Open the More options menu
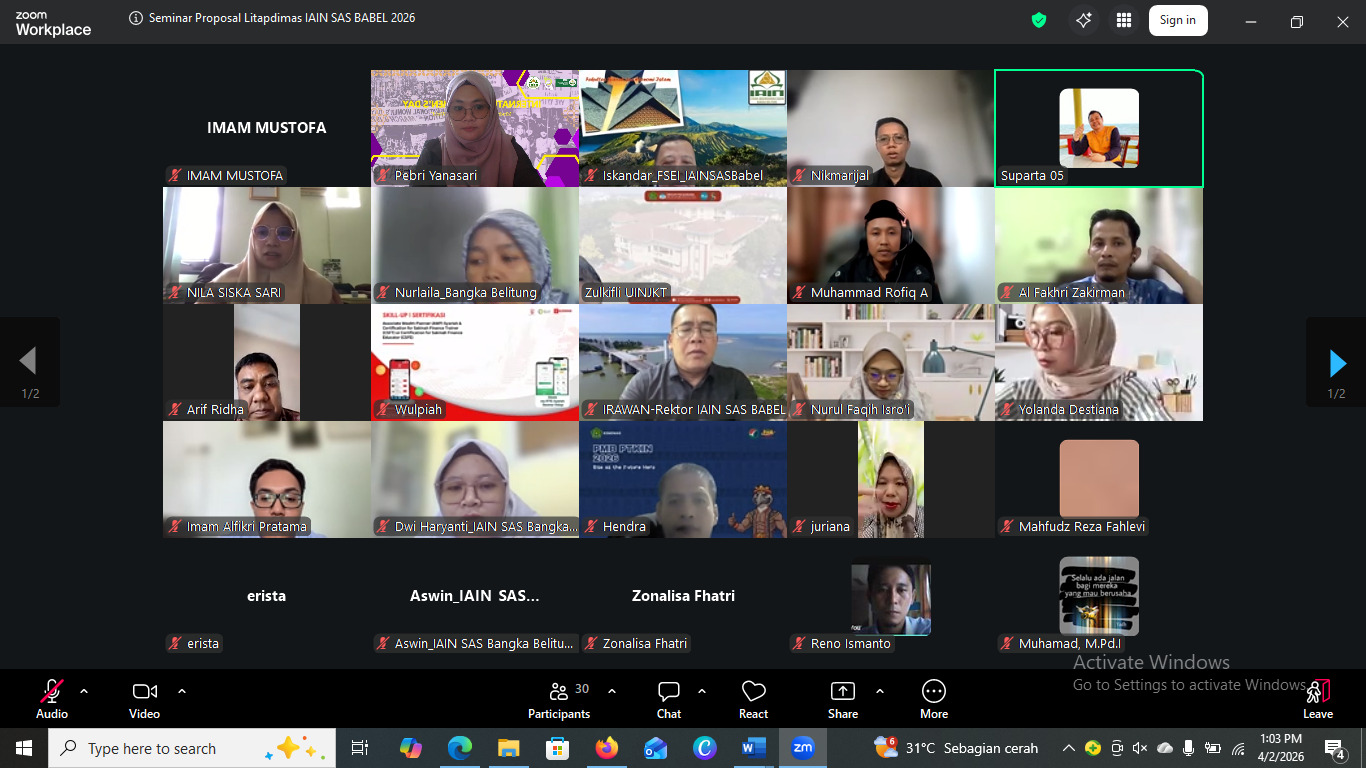This screenshot has width=1366, height=768. pos(933,699)
